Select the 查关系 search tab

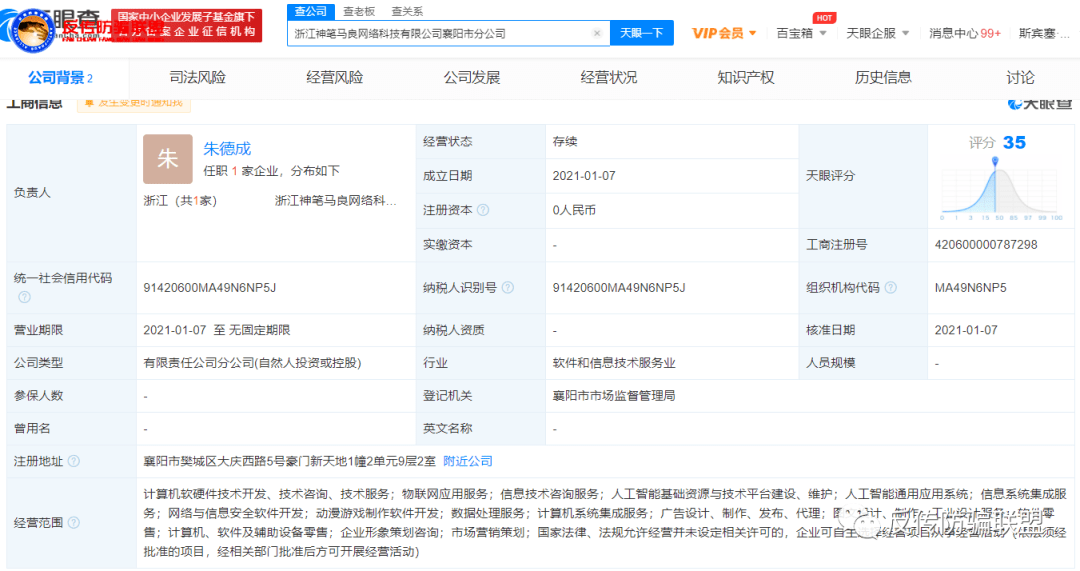pos(406,11)
